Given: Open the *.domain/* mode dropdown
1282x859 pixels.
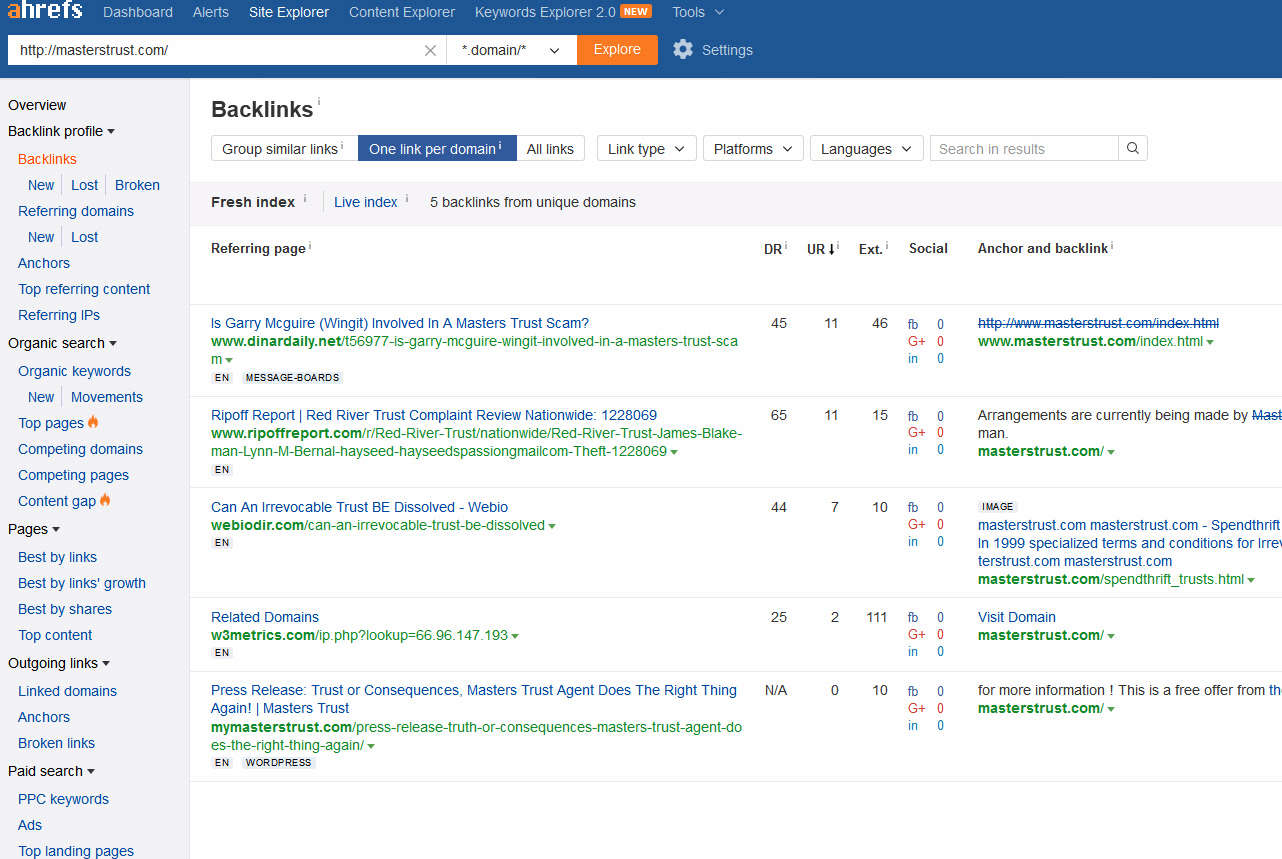Looking at the screenshot, I should pos(511,50).
